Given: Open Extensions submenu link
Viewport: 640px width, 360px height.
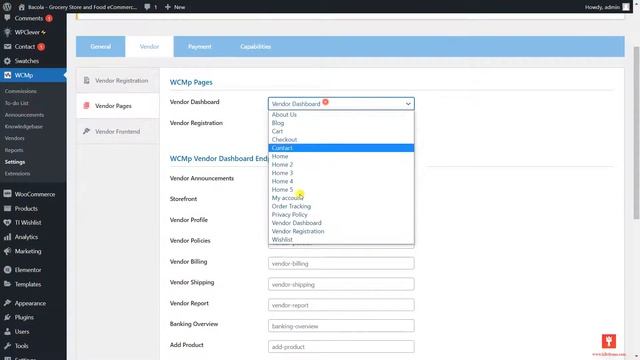Looking at the screenshot, I should click(x=18, y=173).
